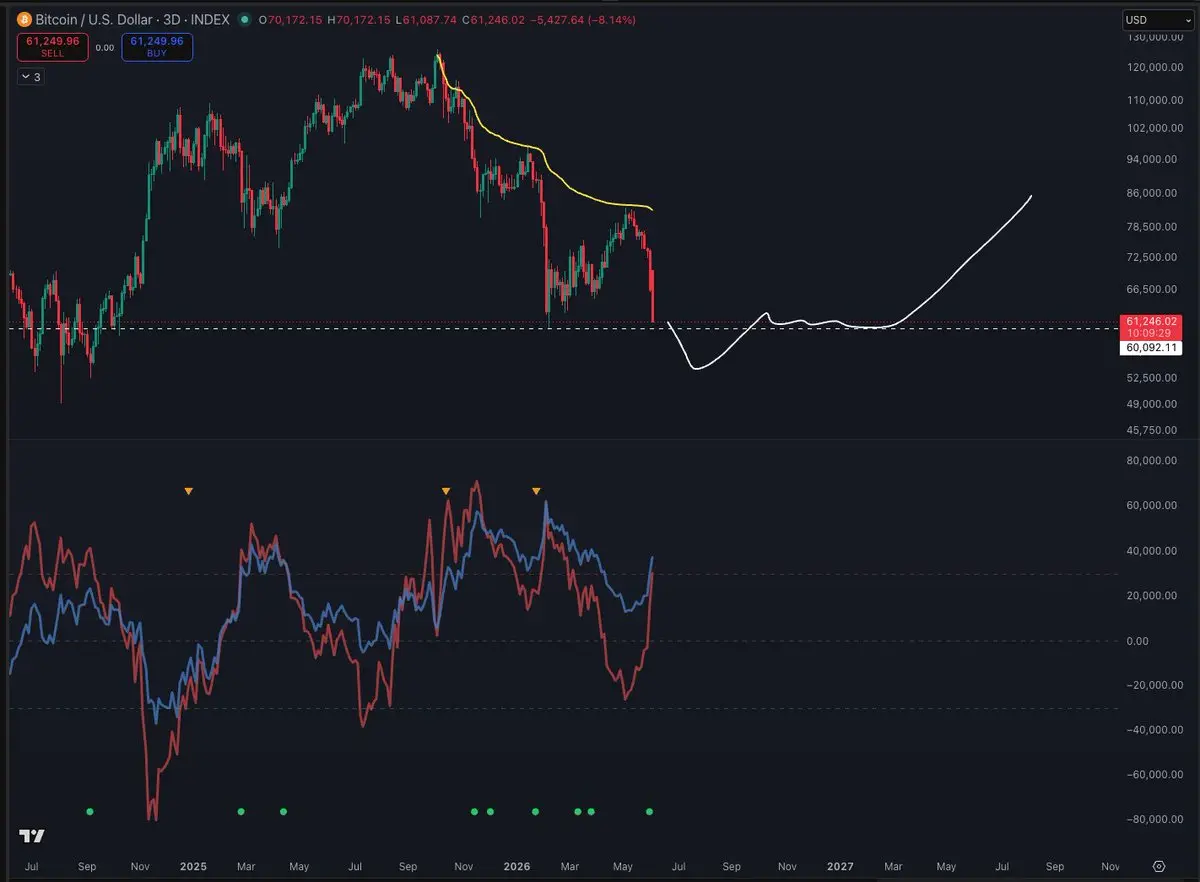Screen dimensions: 1200x882
Task: Click orange triangle marker above early 2025
Action: coord(188,491)
